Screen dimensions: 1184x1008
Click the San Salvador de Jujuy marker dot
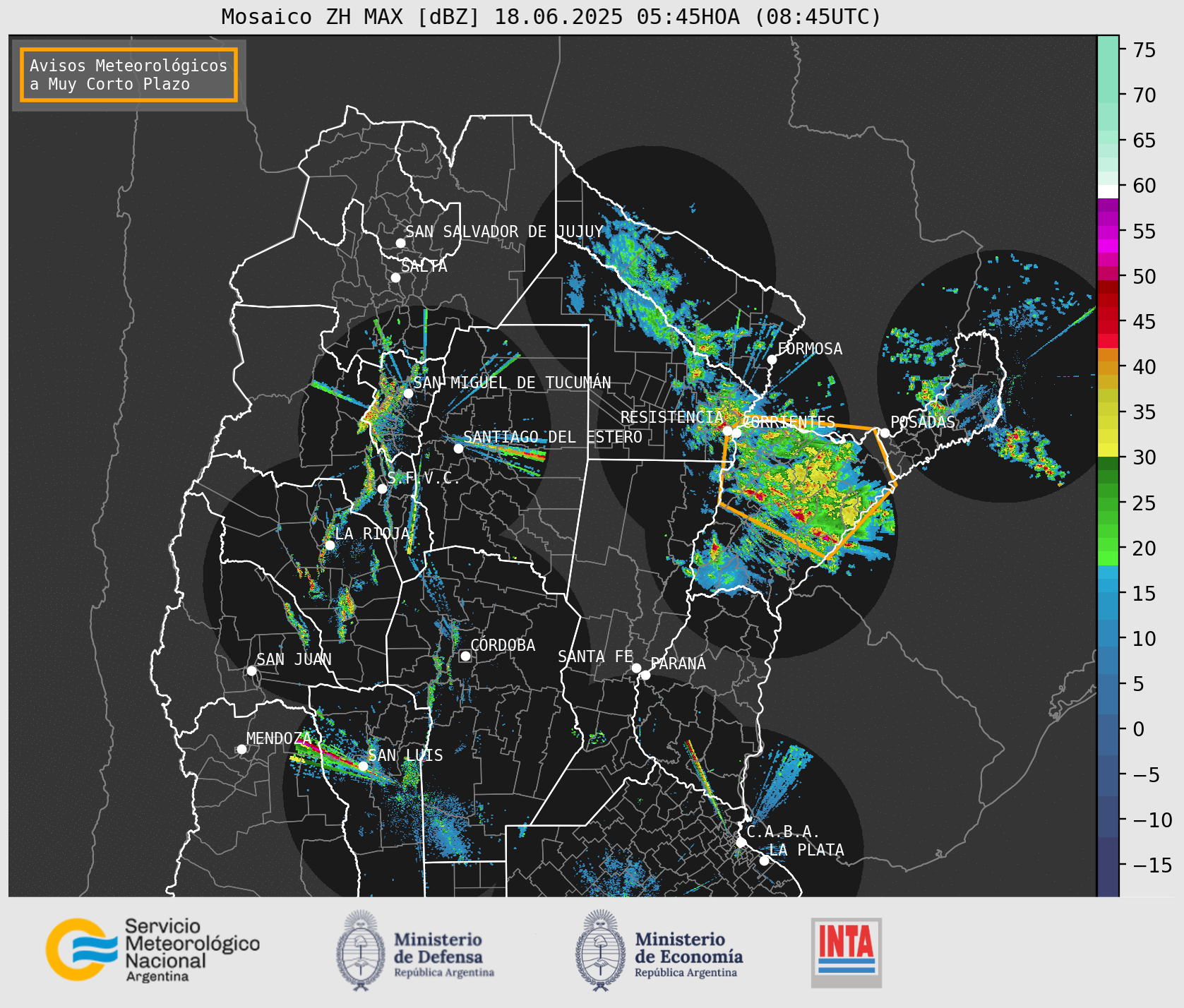point(400,243)
